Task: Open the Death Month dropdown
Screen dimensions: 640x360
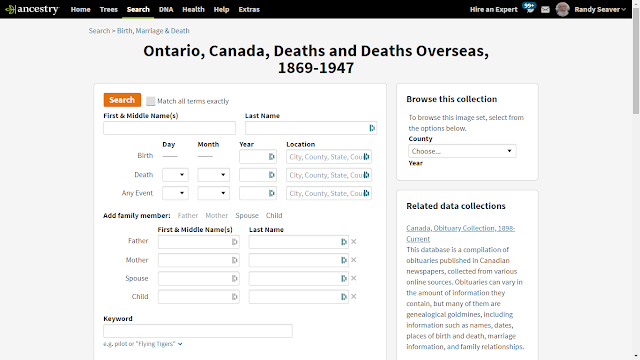Action: [213, 175]
